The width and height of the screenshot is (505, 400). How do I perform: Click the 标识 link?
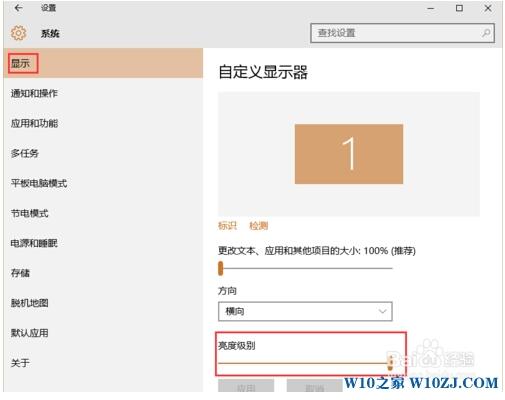pos(227,226)
